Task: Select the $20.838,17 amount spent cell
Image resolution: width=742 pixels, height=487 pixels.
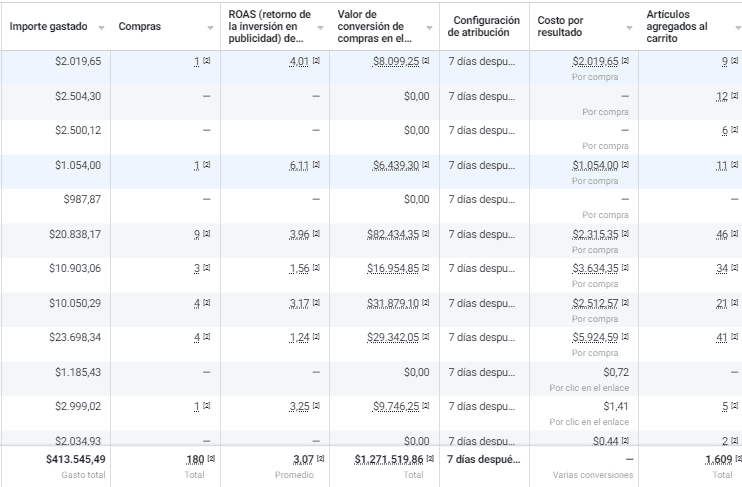Action: click(75, 235)
